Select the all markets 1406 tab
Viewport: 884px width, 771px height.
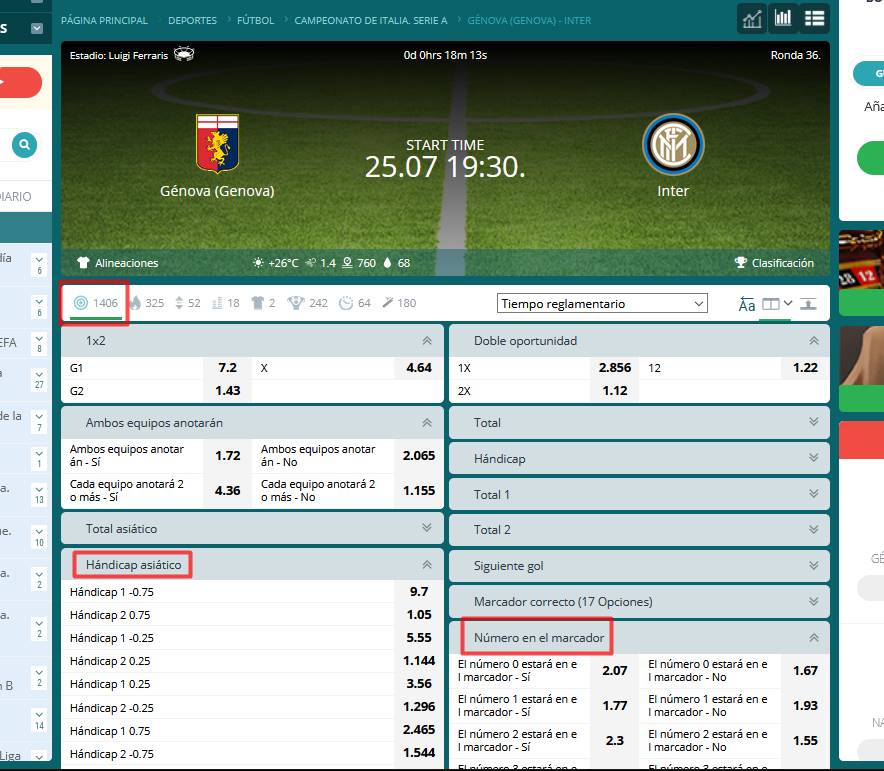point(96,303)
